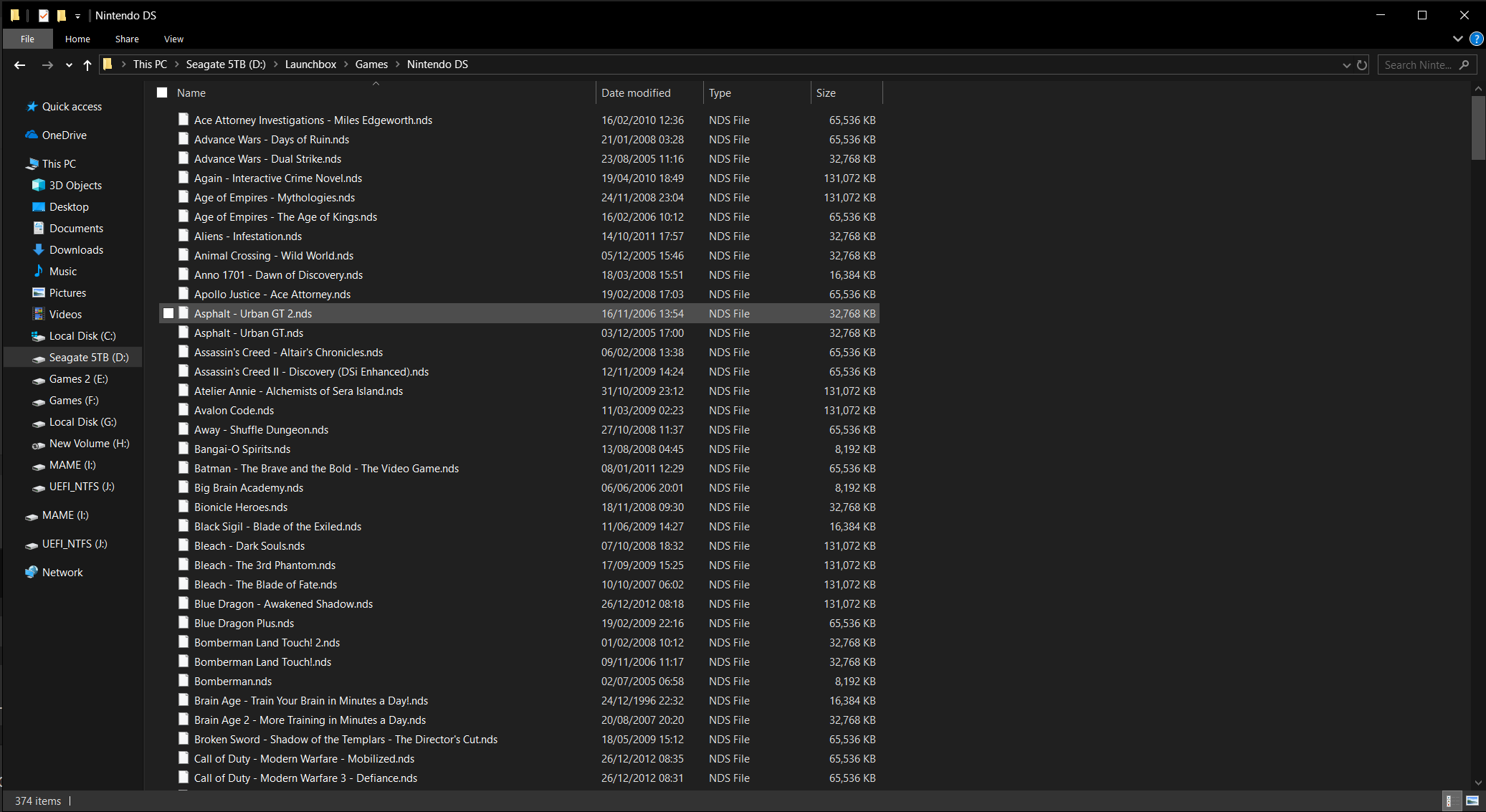Open the recent locations dropdown arrow
Viewport: 1486px width, 812px height.
69,65
